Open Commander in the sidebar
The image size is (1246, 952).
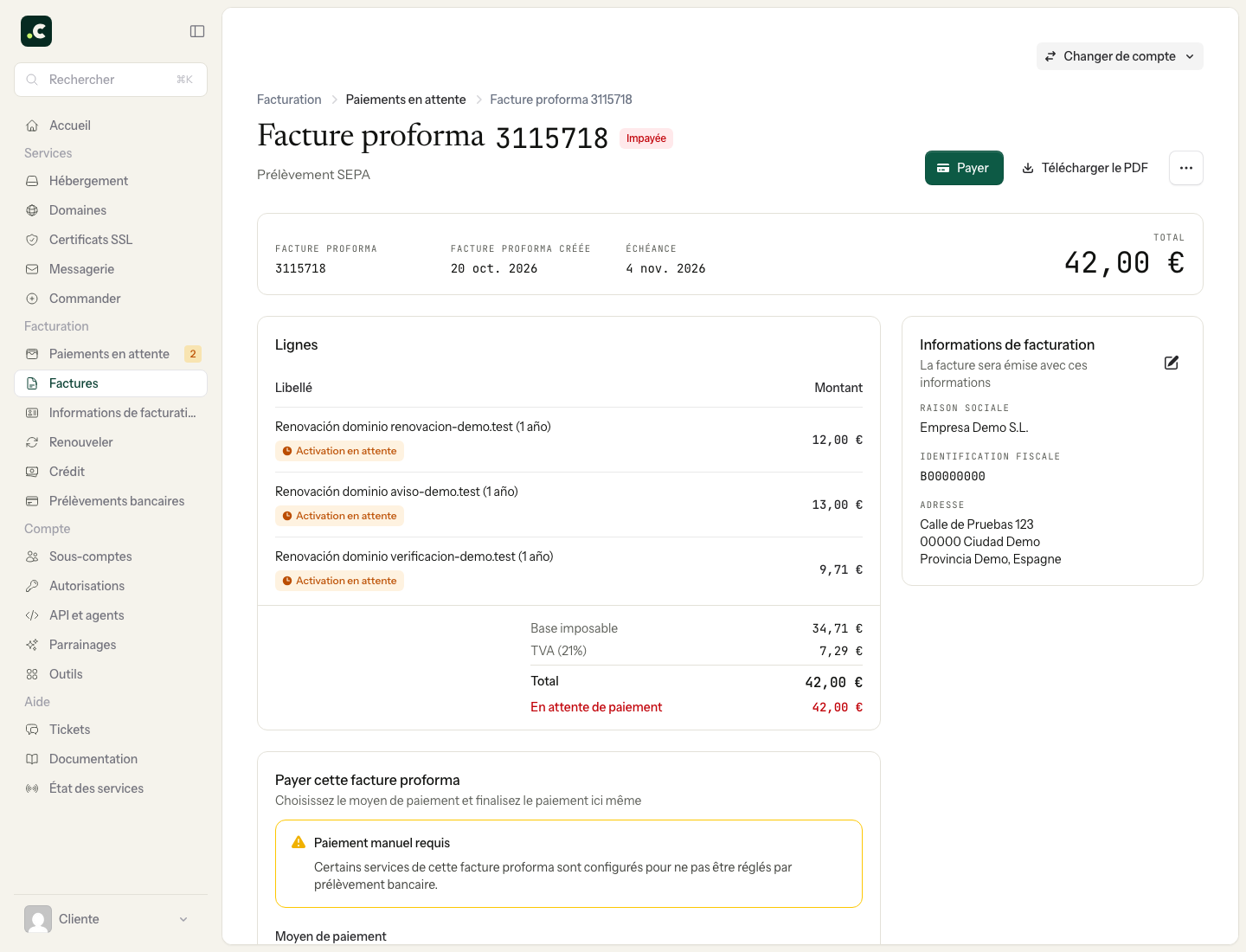point(111,299)
